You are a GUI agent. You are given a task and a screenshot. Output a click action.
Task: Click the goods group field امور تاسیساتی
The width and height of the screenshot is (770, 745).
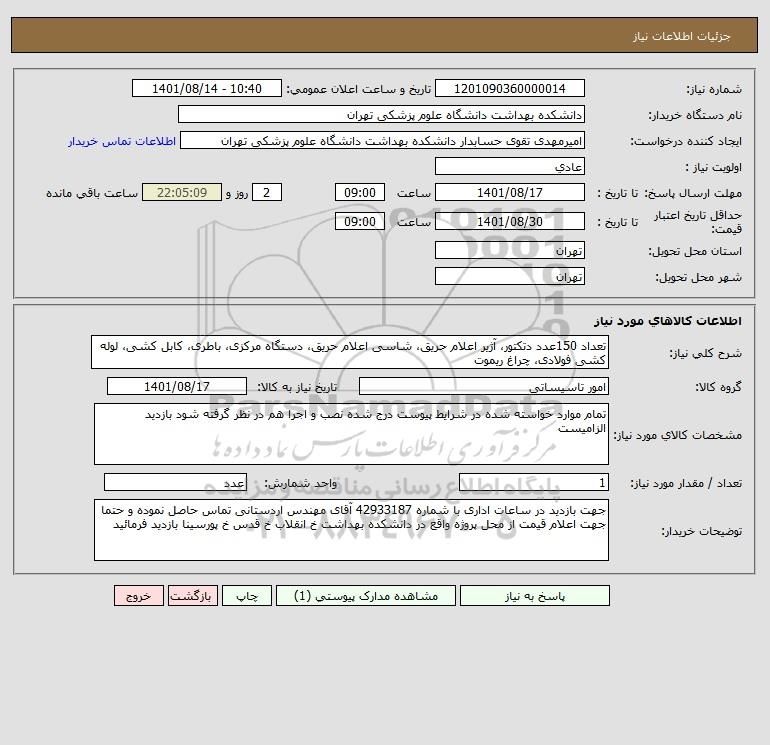pos(484,386)
